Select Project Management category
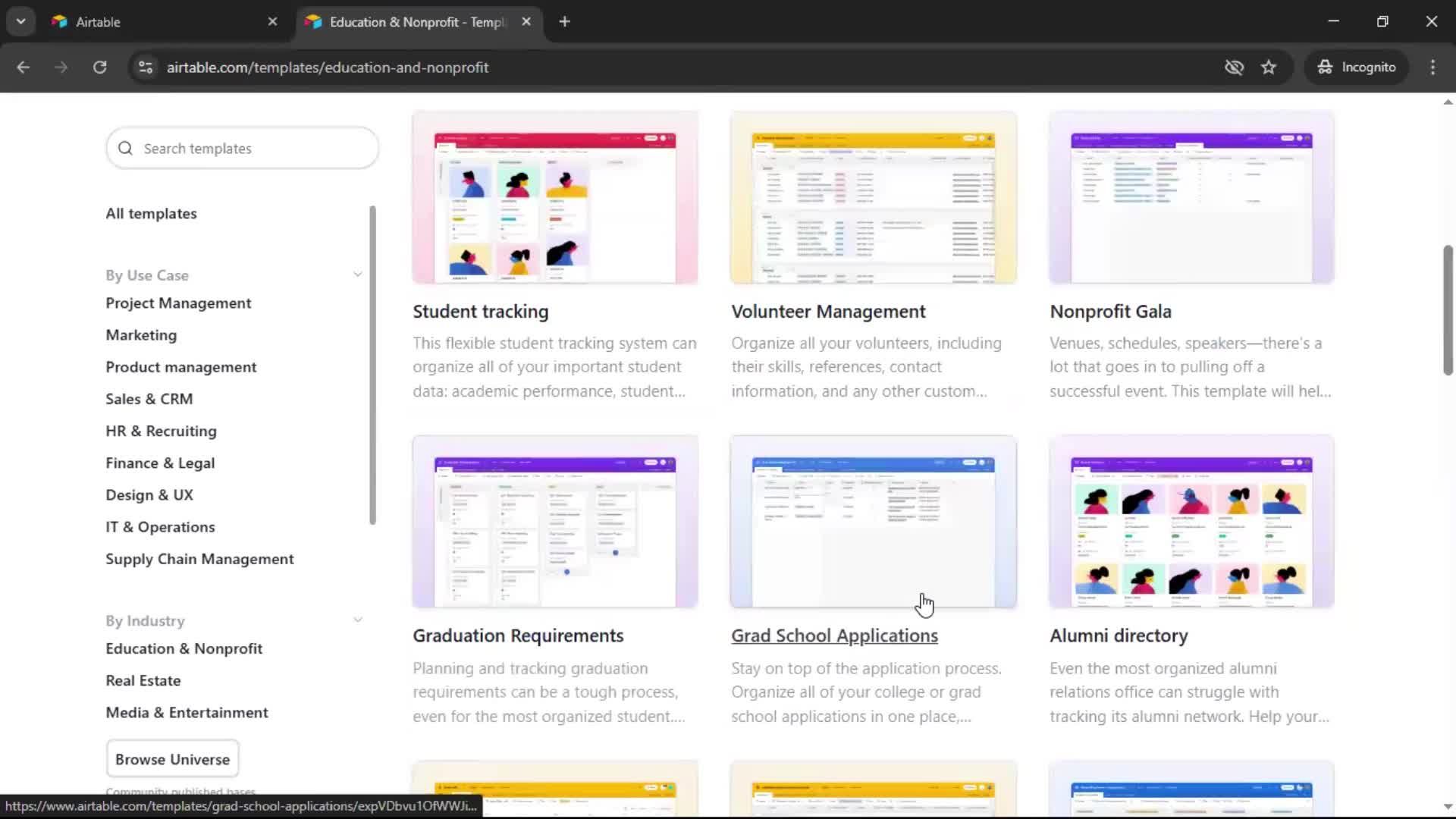1456x819 pixels. pos(178,303)
